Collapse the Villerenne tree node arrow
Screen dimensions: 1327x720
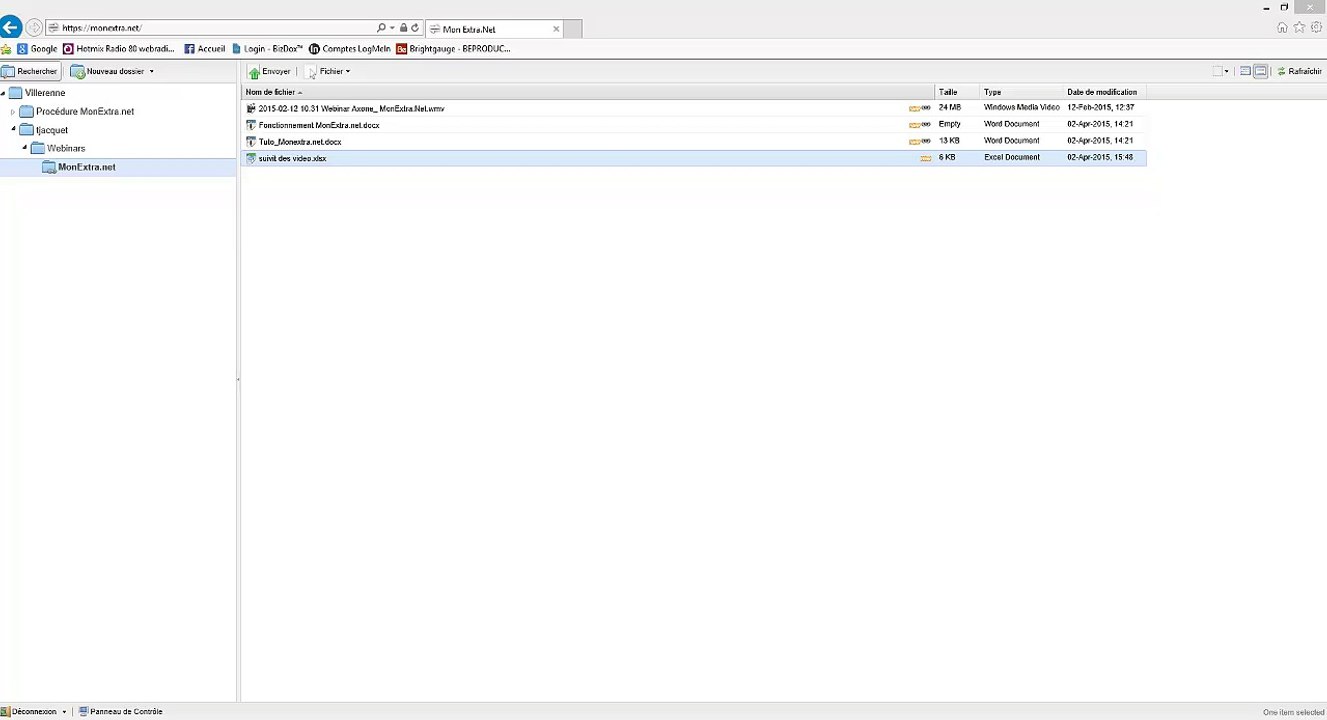click(x=3, y=93)
